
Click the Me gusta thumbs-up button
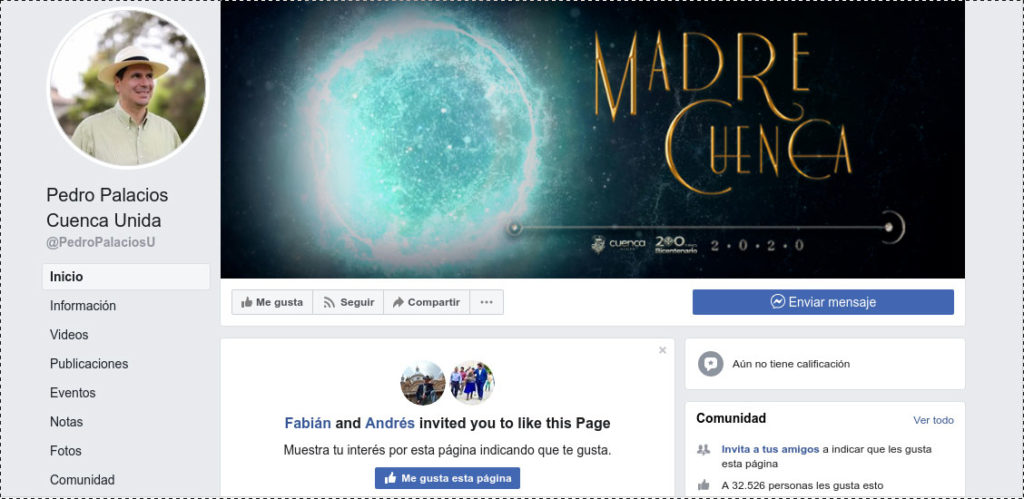click(x=272, y=302)
